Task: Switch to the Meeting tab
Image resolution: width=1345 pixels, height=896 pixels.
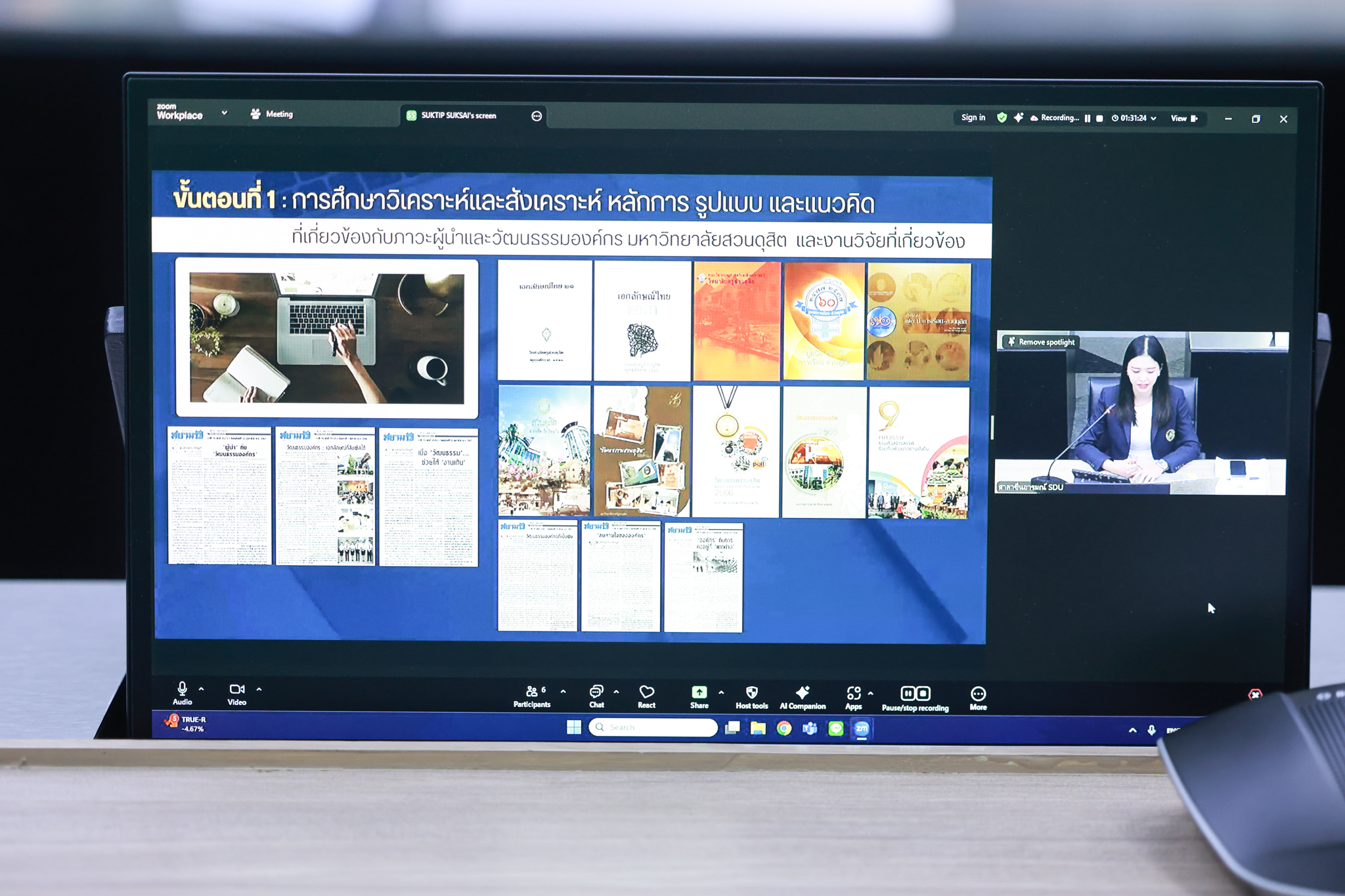Action: [272, 114]
